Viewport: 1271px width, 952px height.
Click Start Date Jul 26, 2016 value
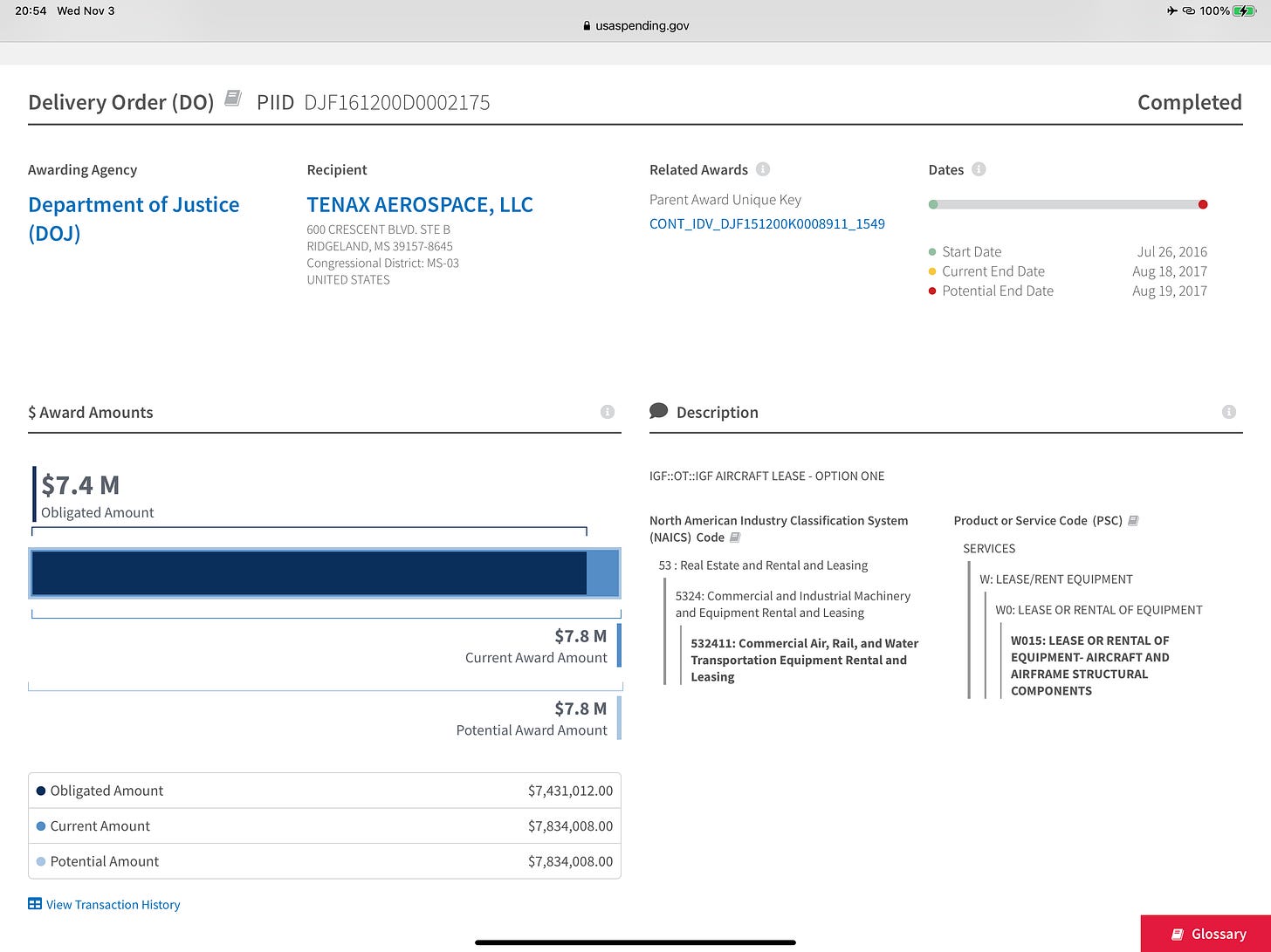click(1172, 251)
